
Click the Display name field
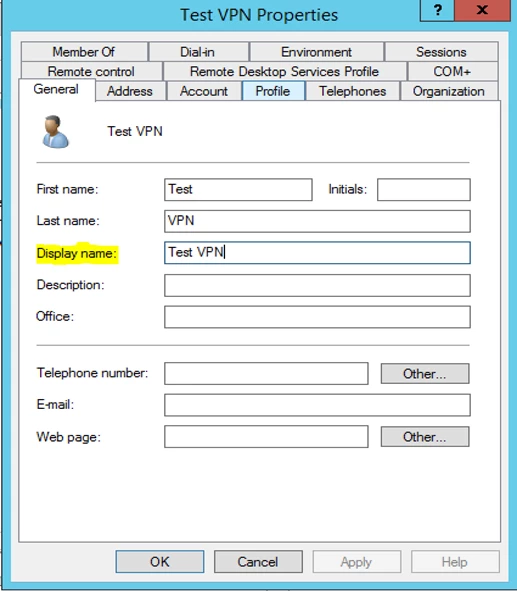click(x=317, y=253)
